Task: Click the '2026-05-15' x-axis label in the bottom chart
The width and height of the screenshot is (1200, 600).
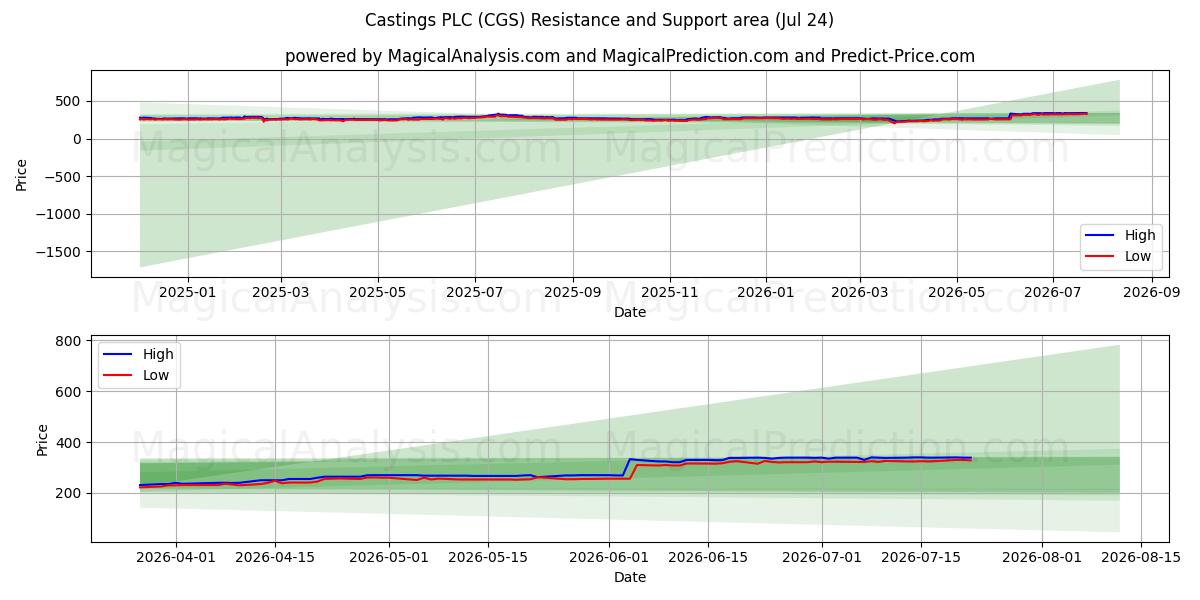Action: point(488,558)
